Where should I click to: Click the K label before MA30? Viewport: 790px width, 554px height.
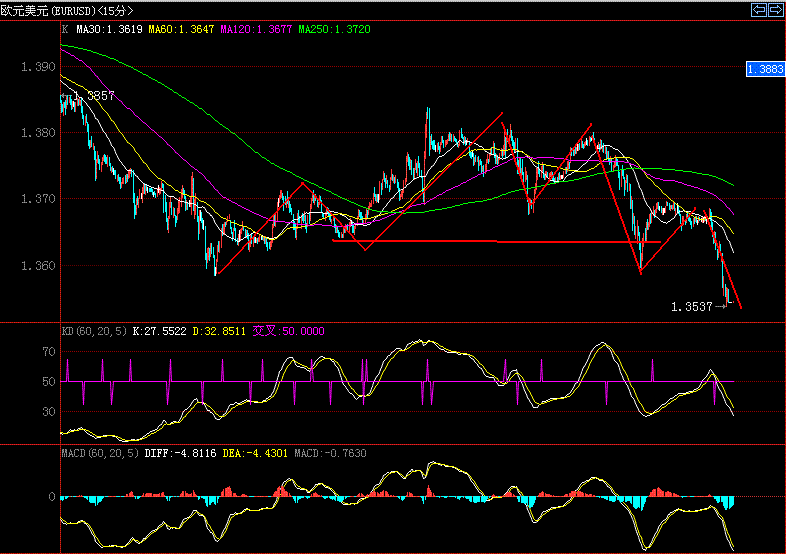[65, 29]
